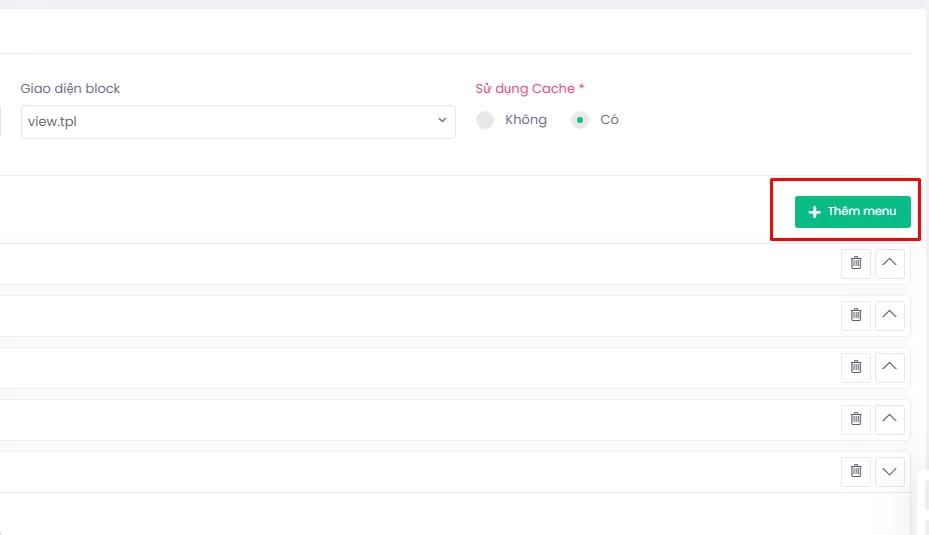Select the third menu row header bar
Viewport: 929px width, 535px height.
pyautogui.click(x=400, y=367)
